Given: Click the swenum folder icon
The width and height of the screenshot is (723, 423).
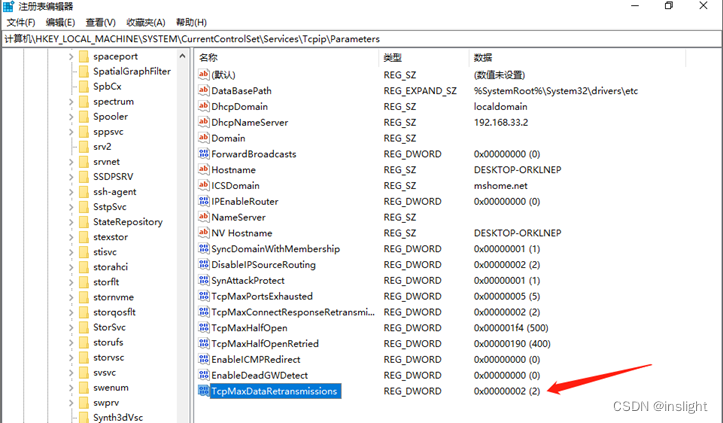Looking at the screenshot, I should [83, 387].
